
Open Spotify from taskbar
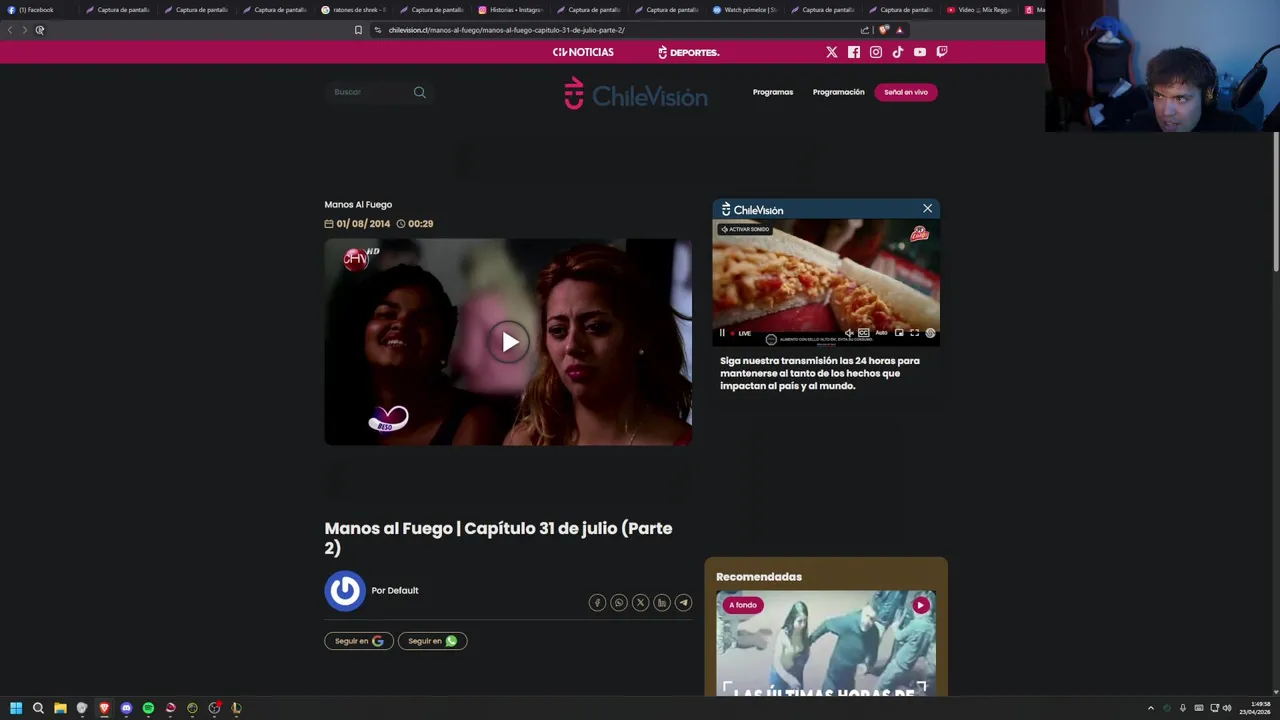[x=148, y=708]
